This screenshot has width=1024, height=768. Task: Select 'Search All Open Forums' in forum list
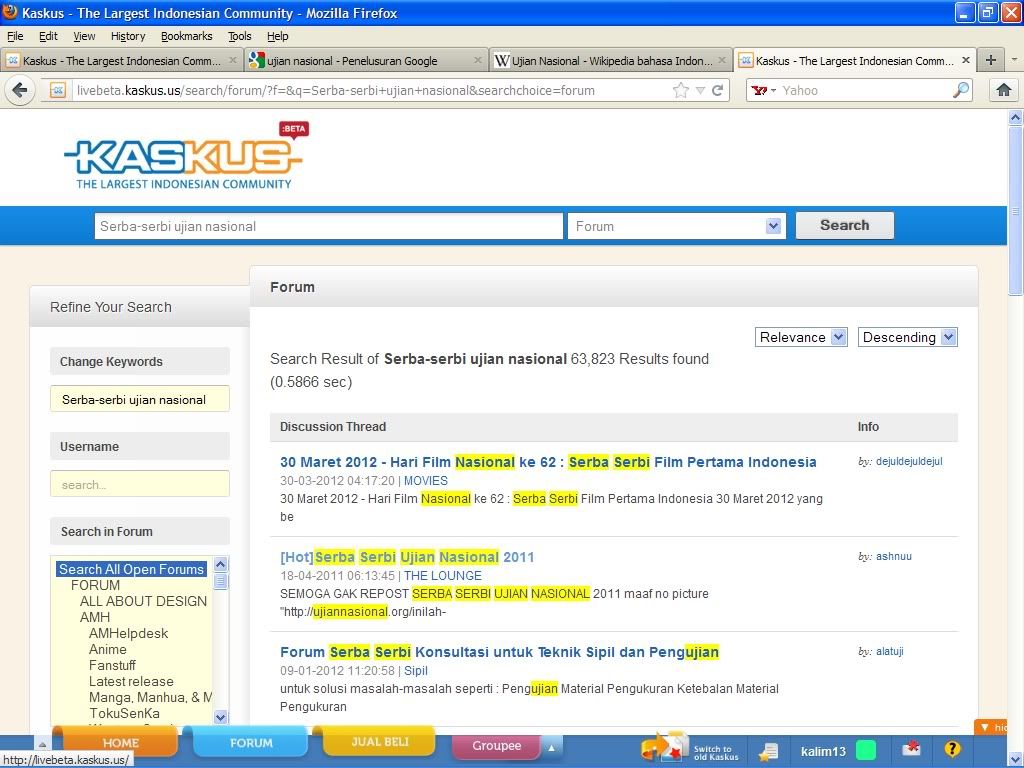(132, 569)
